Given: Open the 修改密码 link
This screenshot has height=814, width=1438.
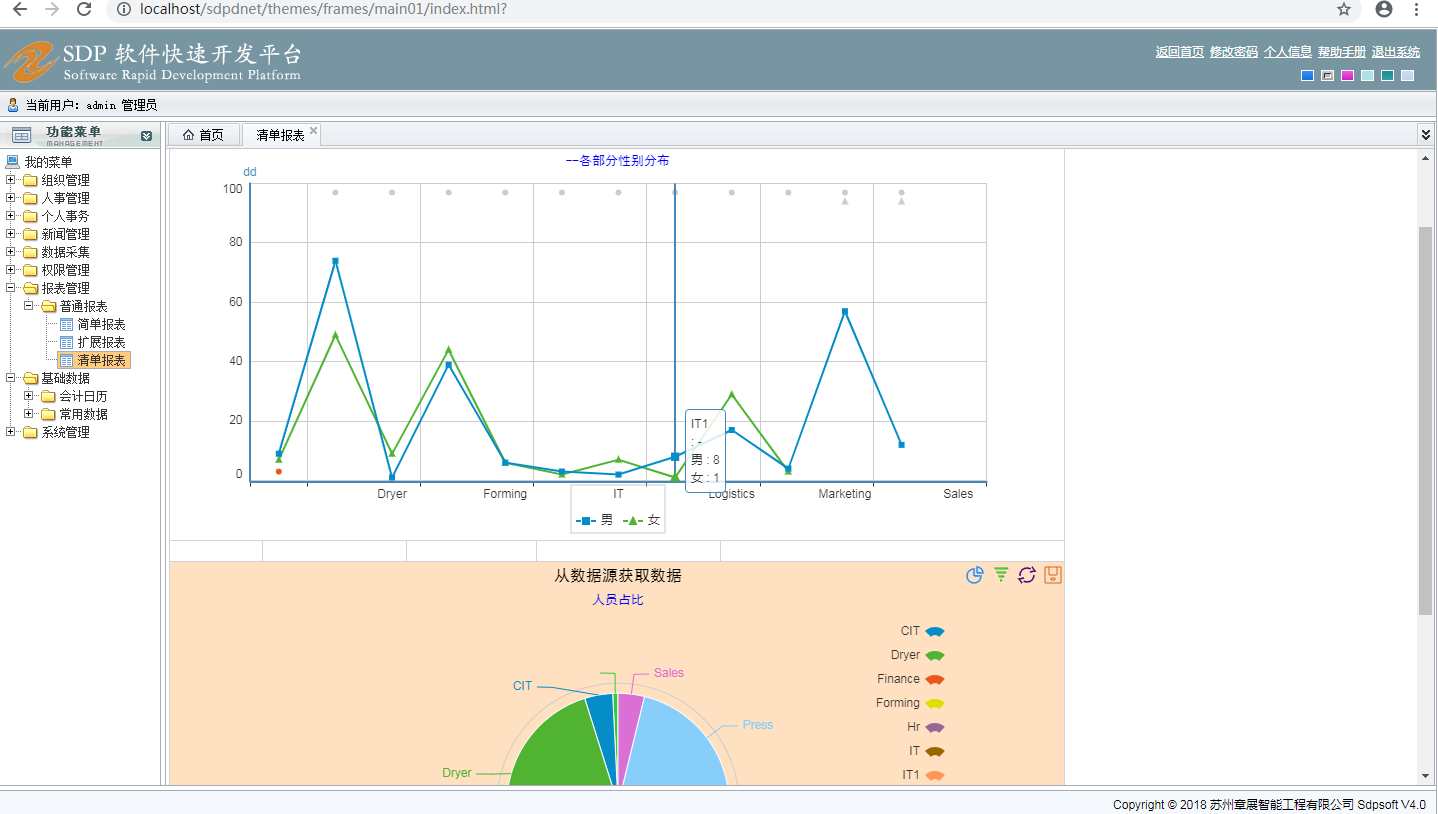Looking at the screenshot, I should [x=1233, y=52].
